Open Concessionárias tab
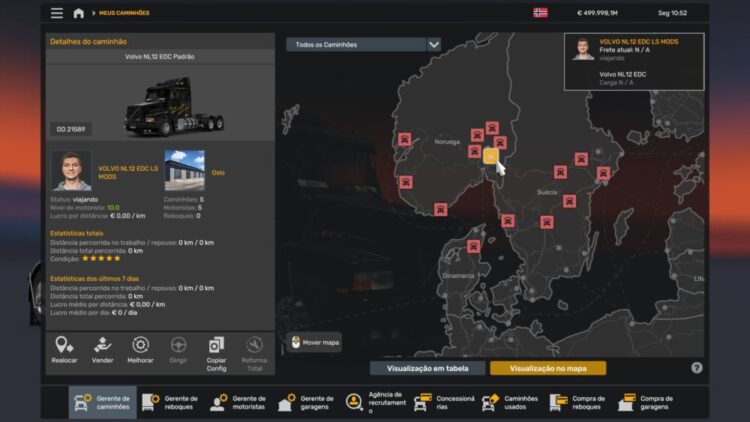Image resolution: width=750 pixels, height=422 pixels. (x=444, y=402)
